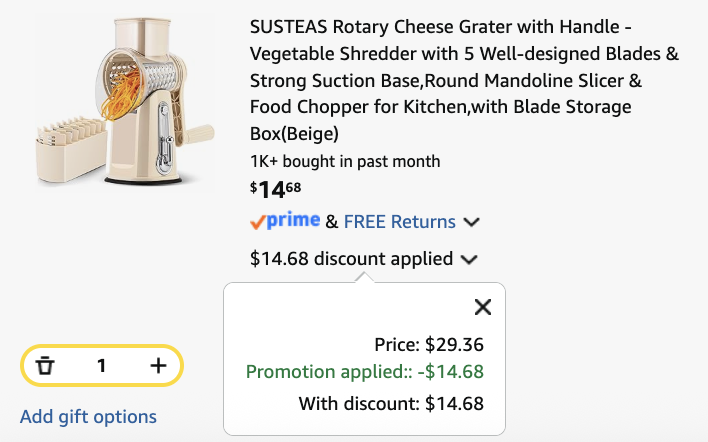Click the large $14.68 item price
This screenshot has height=442, width=708.
point(275,190)
